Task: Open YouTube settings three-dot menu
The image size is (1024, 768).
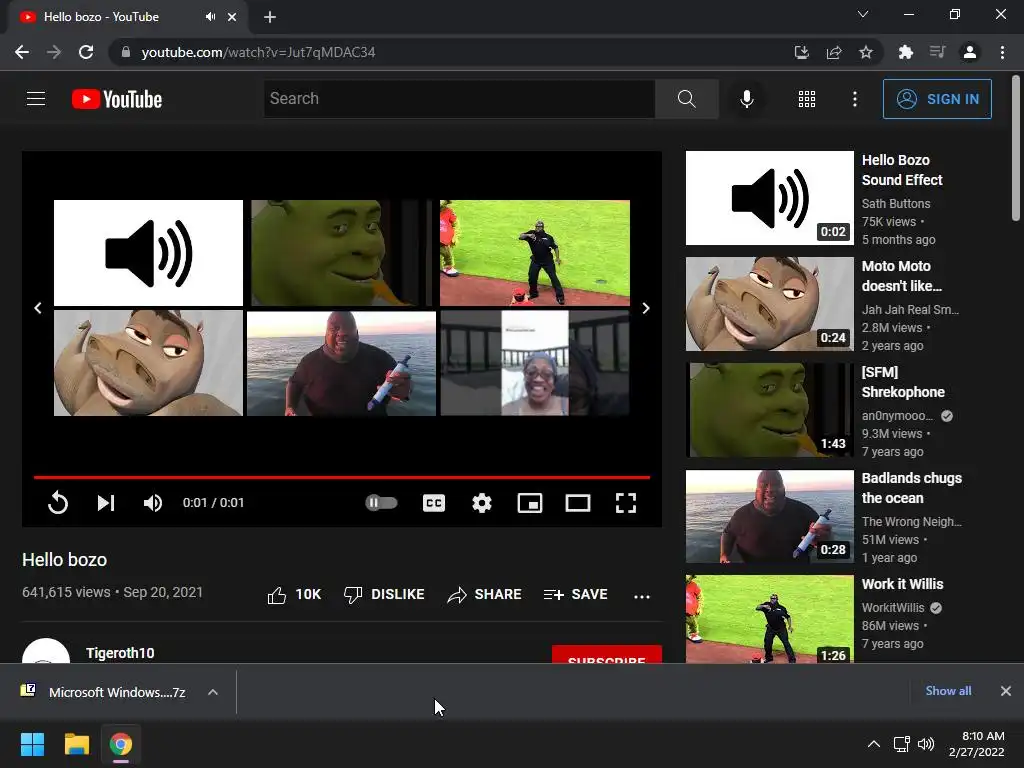Action: [855, 99]
